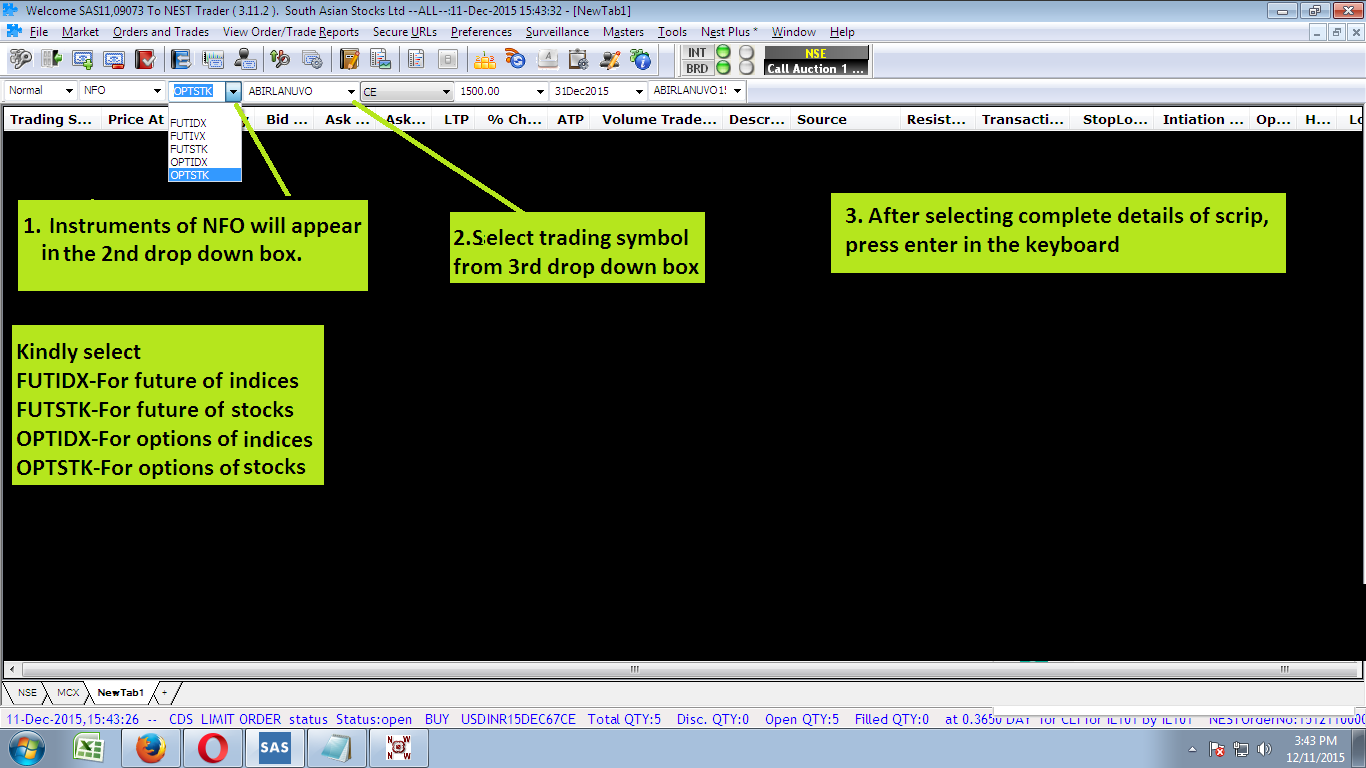Click the lined document list toolbar icon
This screenshot has height=768, width=1366.
[x=416, y=59]
